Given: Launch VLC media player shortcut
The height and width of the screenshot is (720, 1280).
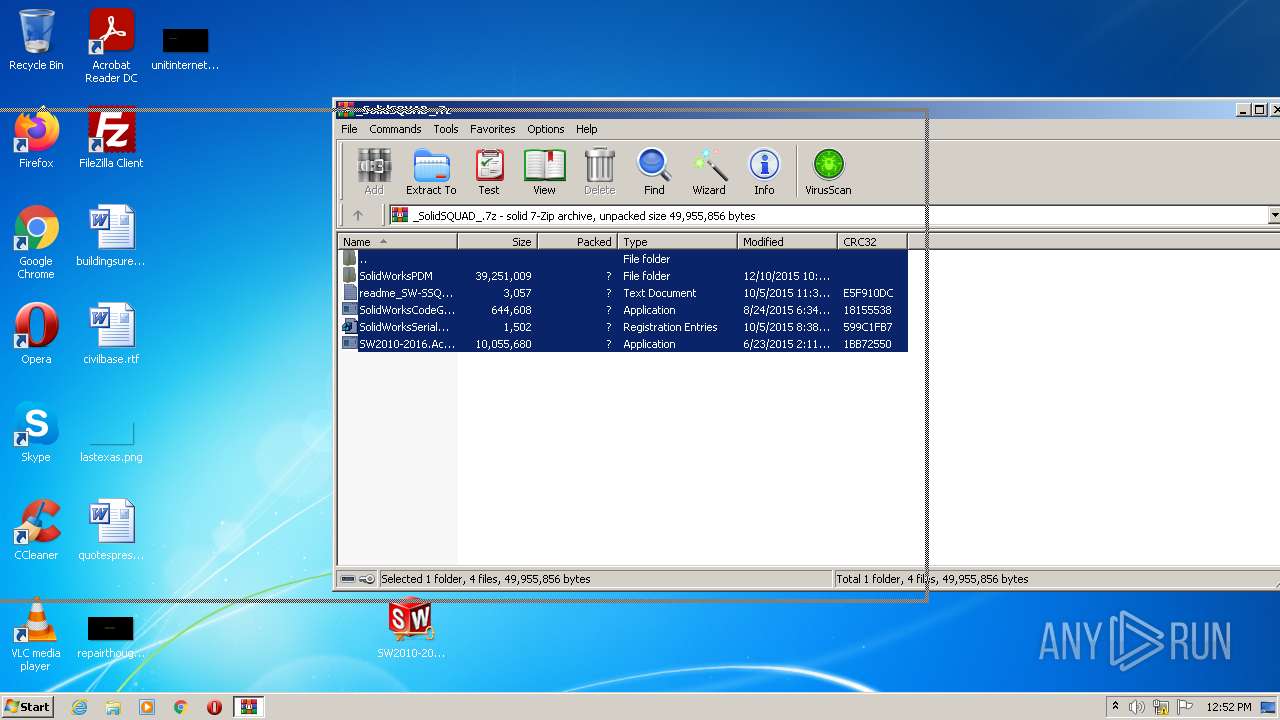Looking at the screenshot, I should [36, 634].
